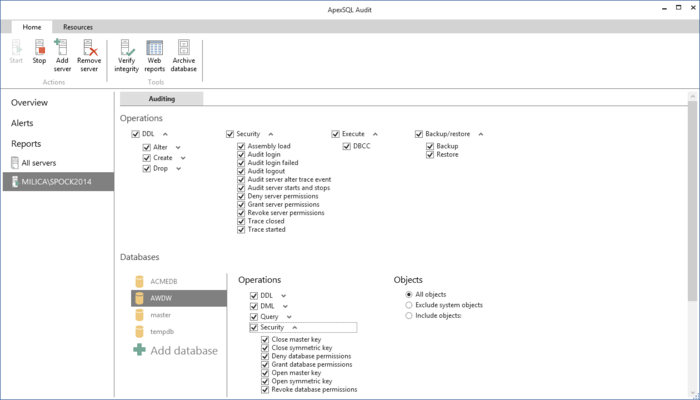Select the ACMEDB database

coord(179,281)
